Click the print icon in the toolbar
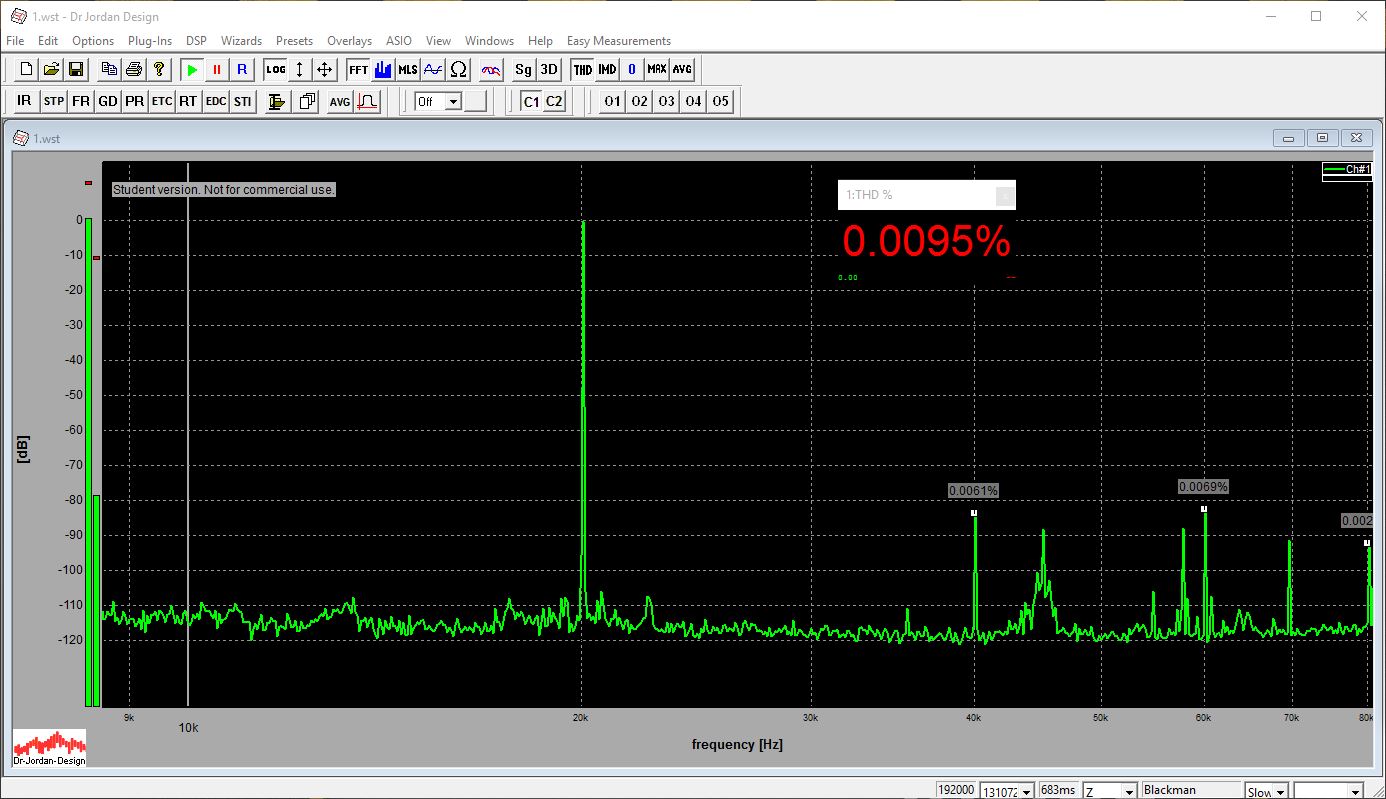1386x799 pixels. [133, 69]
